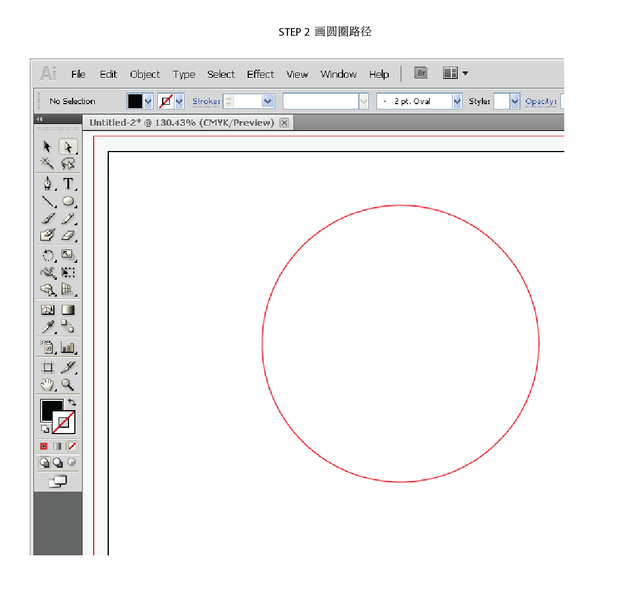This screenshot has width=620, height=601.
Task: Activate the Artboard tool
Action: tap(48, 367)
